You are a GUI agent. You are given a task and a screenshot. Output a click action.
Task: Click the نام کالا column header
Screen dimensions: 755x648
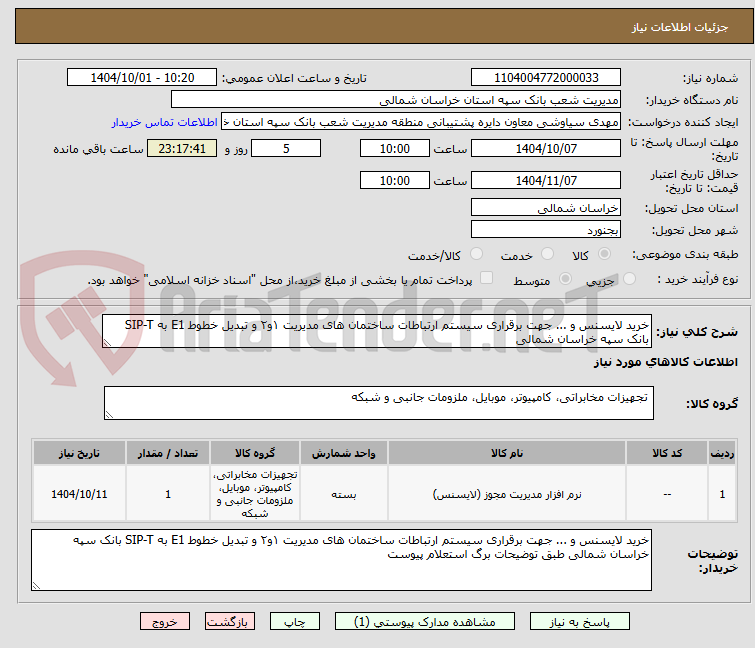point(507,453)
